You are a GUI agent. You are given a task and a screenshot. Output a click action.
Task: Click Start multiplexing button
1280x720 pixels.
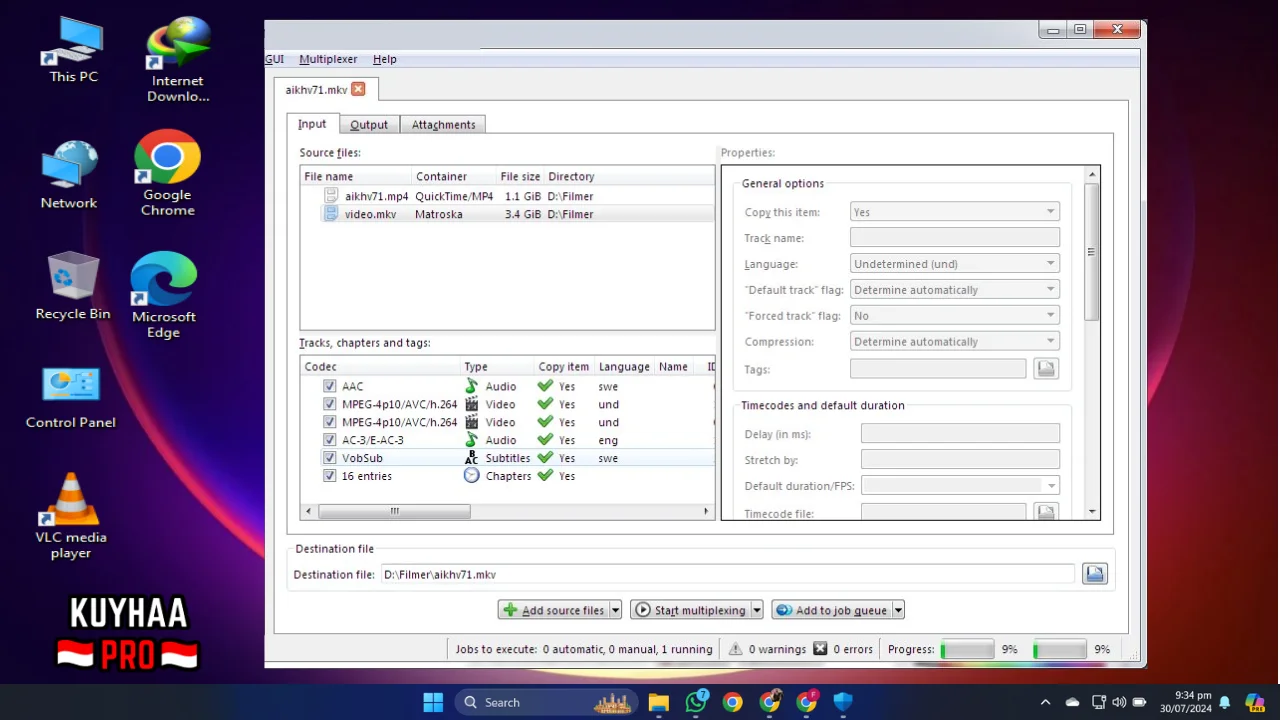[690, 610]
